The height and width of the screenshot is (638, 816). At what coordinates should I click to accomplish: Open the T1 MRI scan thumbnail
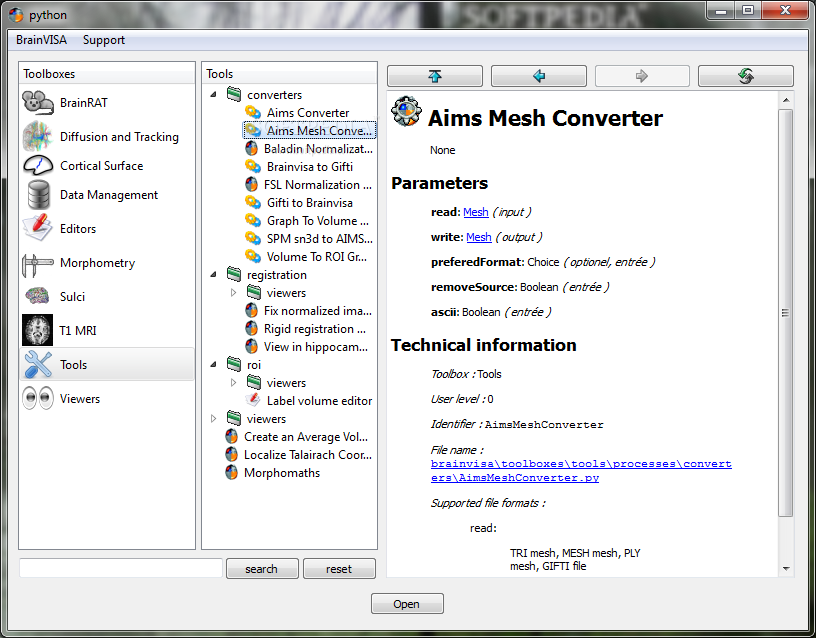click(x=37, y=330)
